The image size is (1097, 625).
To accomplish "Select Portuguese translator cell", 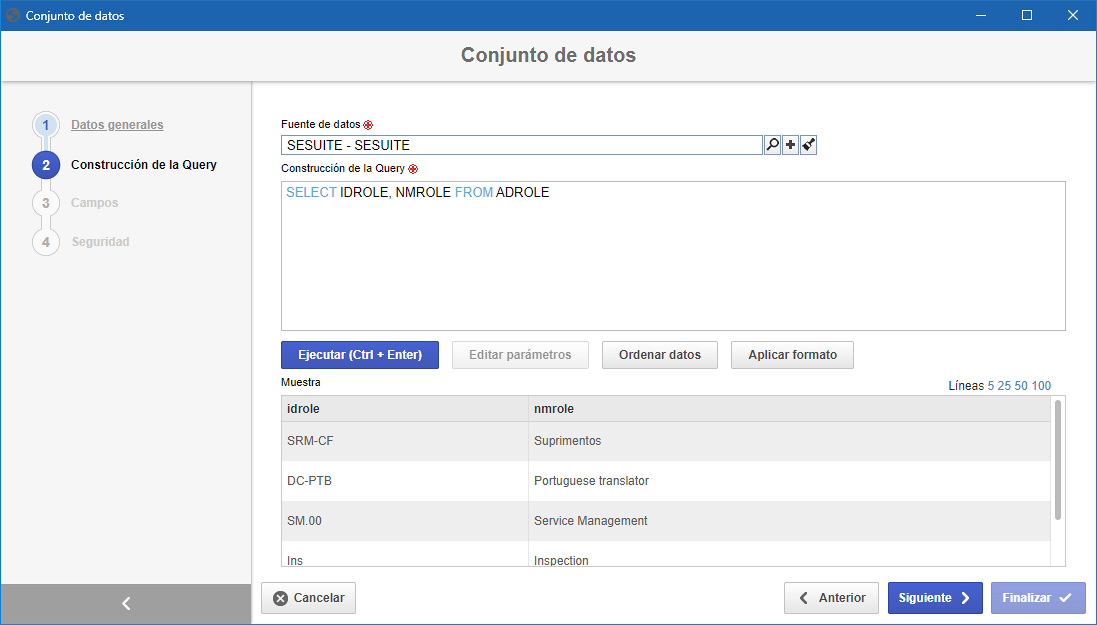I will pos(789,481).
